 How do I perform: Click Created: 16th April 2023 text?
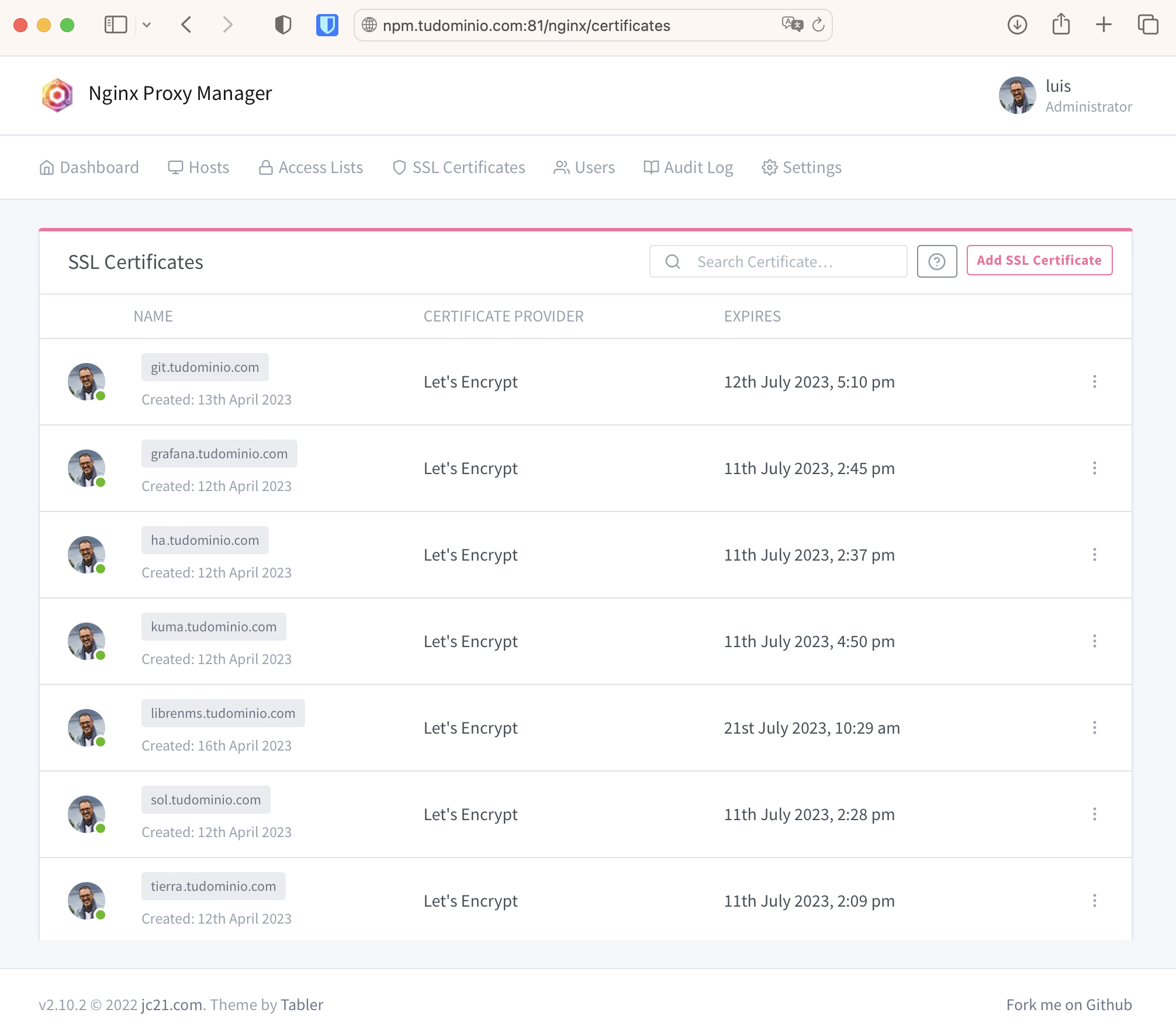(216, 745)
